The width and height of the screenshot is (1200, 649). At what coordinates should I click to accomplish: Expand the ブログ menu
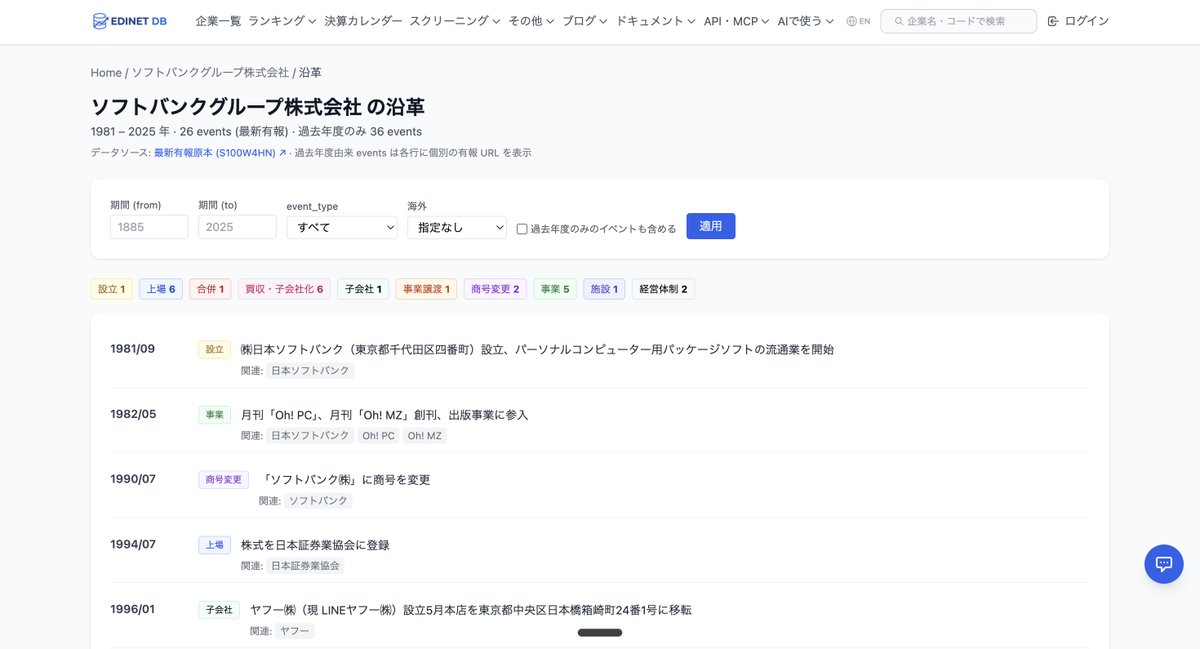click(x=585, y=21)
